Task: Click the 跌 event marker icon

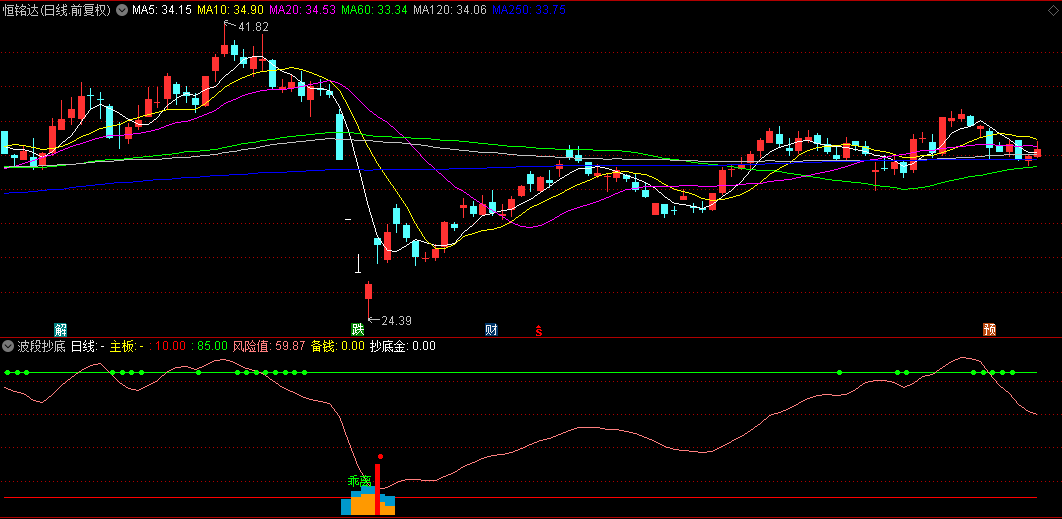Action: [358, 330]
